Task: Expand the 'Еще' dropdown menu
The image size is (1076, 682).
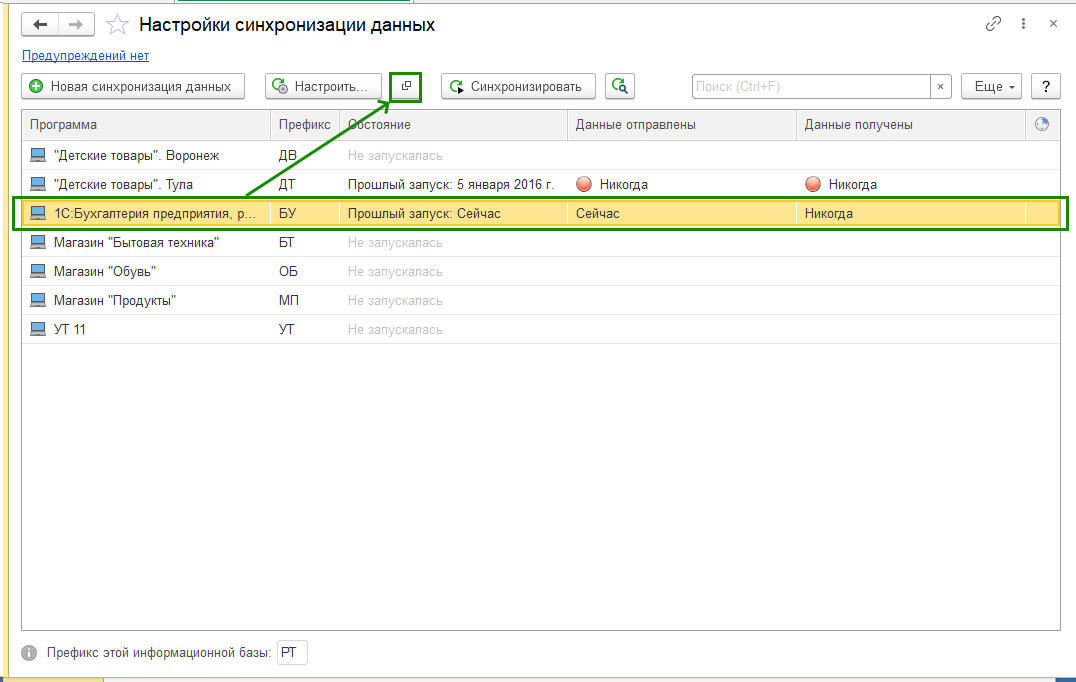Action: (992, 86)
